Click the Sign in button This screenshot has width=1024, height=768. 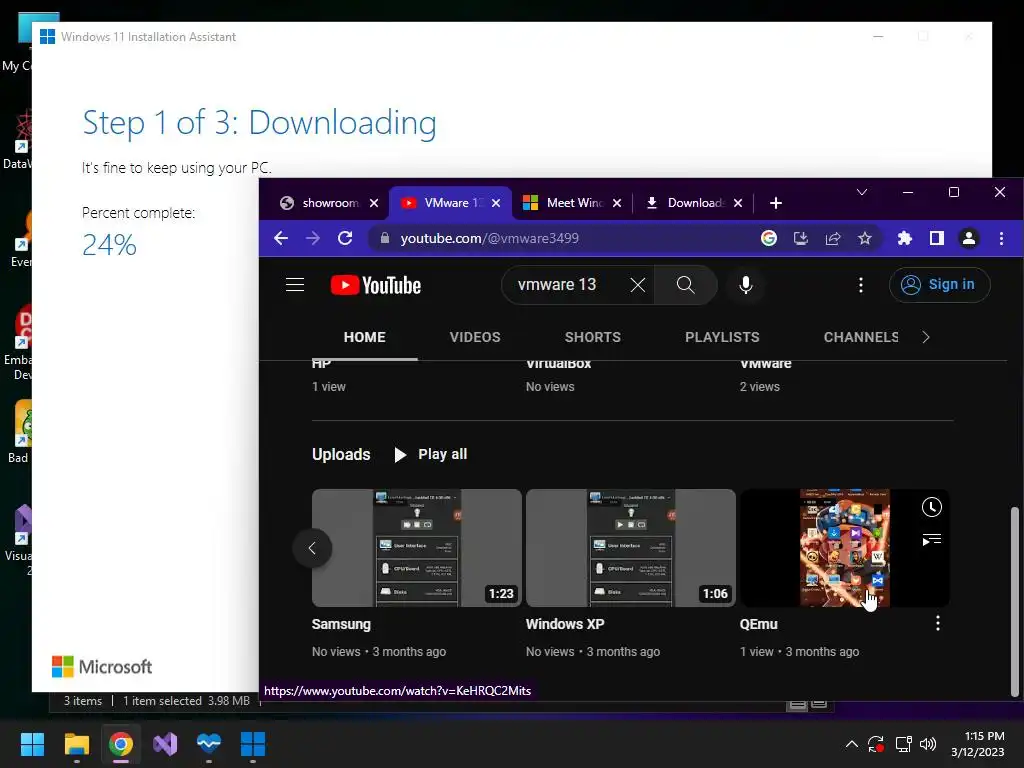click(939, 285)
